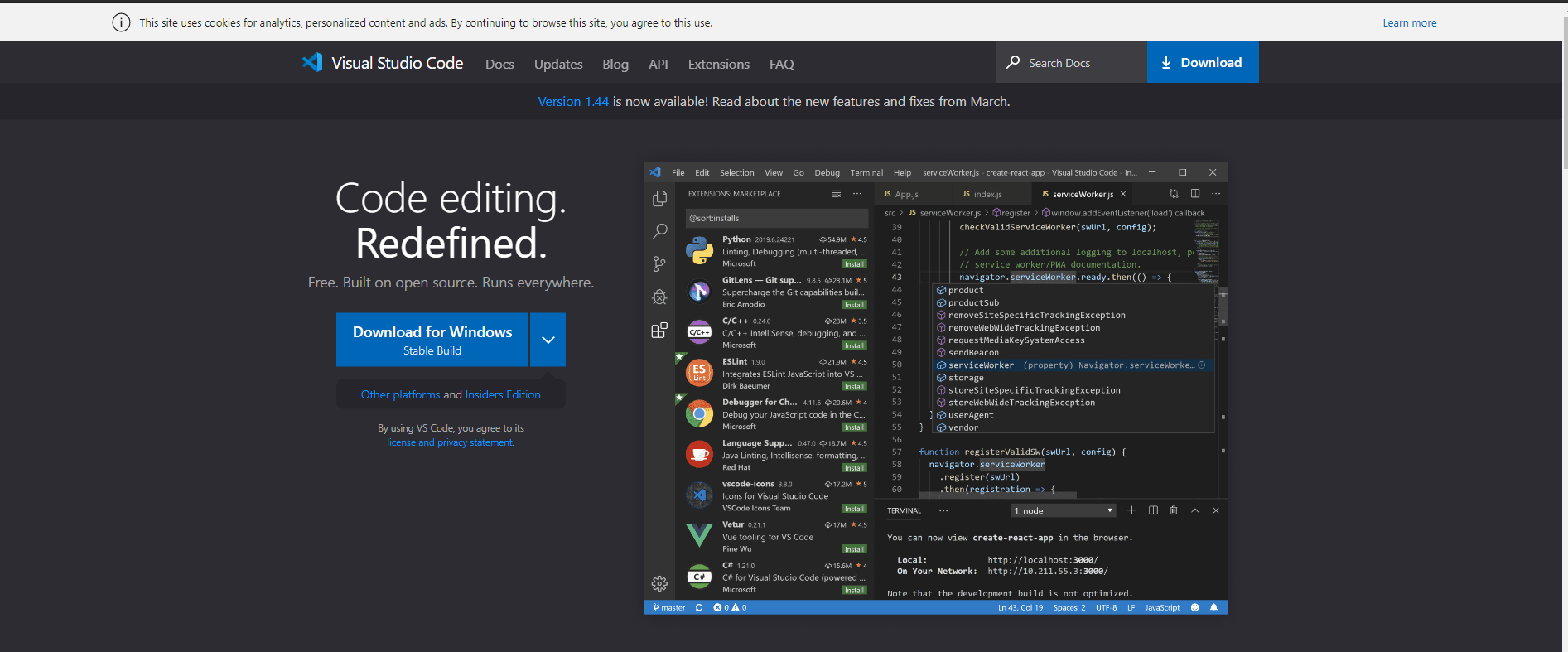Open the Selection menu in the editor
Screen dimensions: 1568x652
(736, 172)
